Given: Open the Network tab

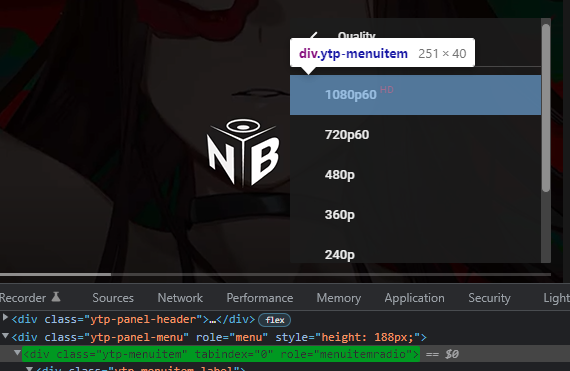Looking at the screenshot, I should (x=180, y=298).
